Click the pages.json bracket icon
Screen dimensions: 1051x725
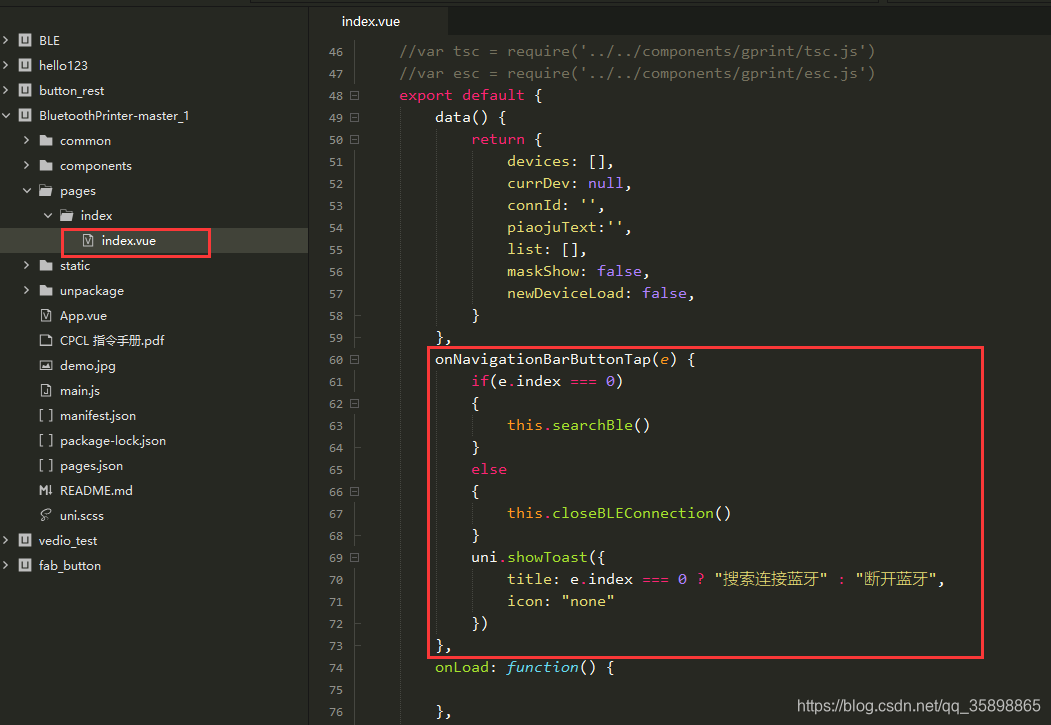pyautogui.click(x=46, y=465)
